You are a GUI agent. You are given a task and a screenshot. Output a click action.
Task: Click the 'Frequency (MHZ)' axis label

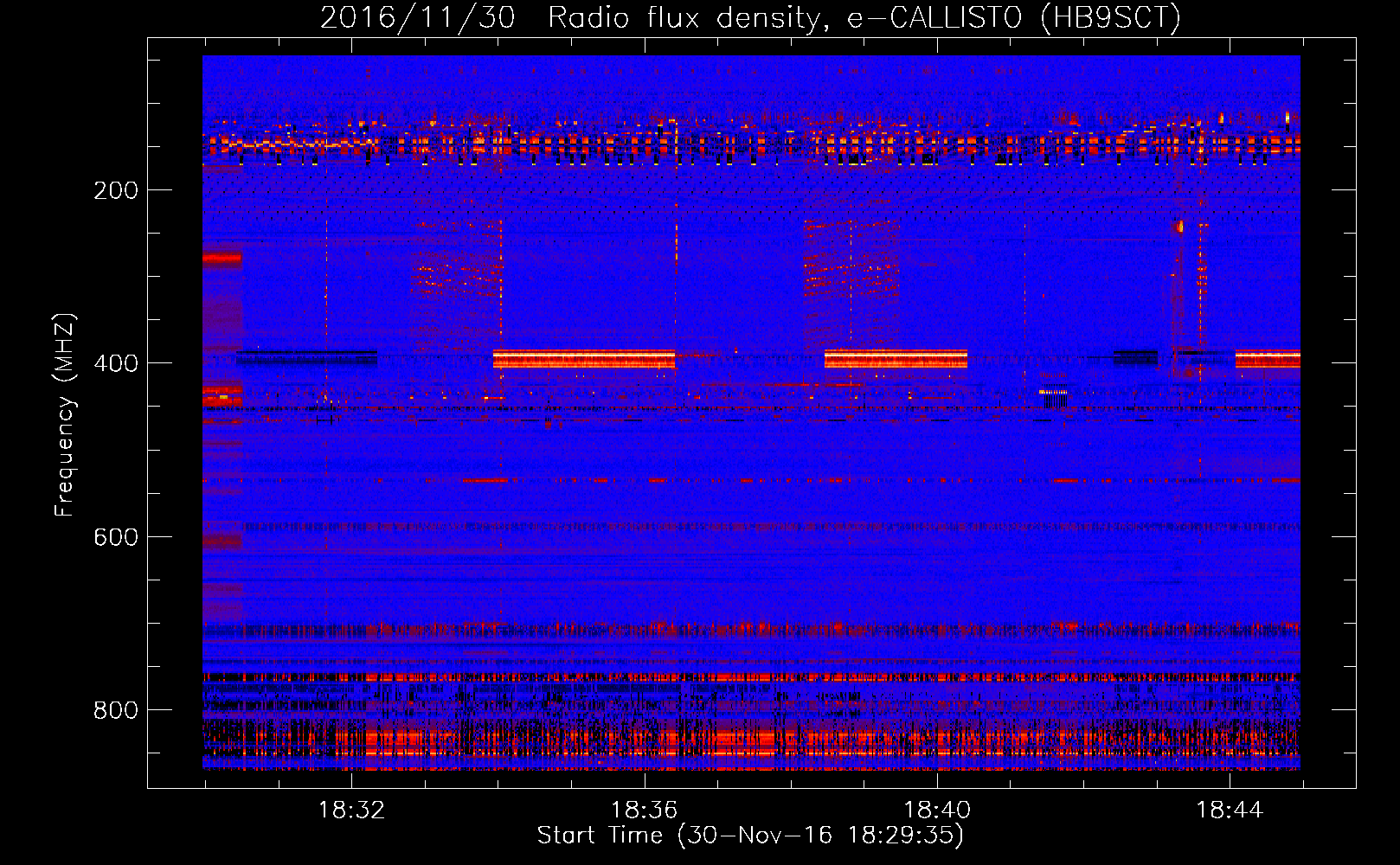click(65, 415)
